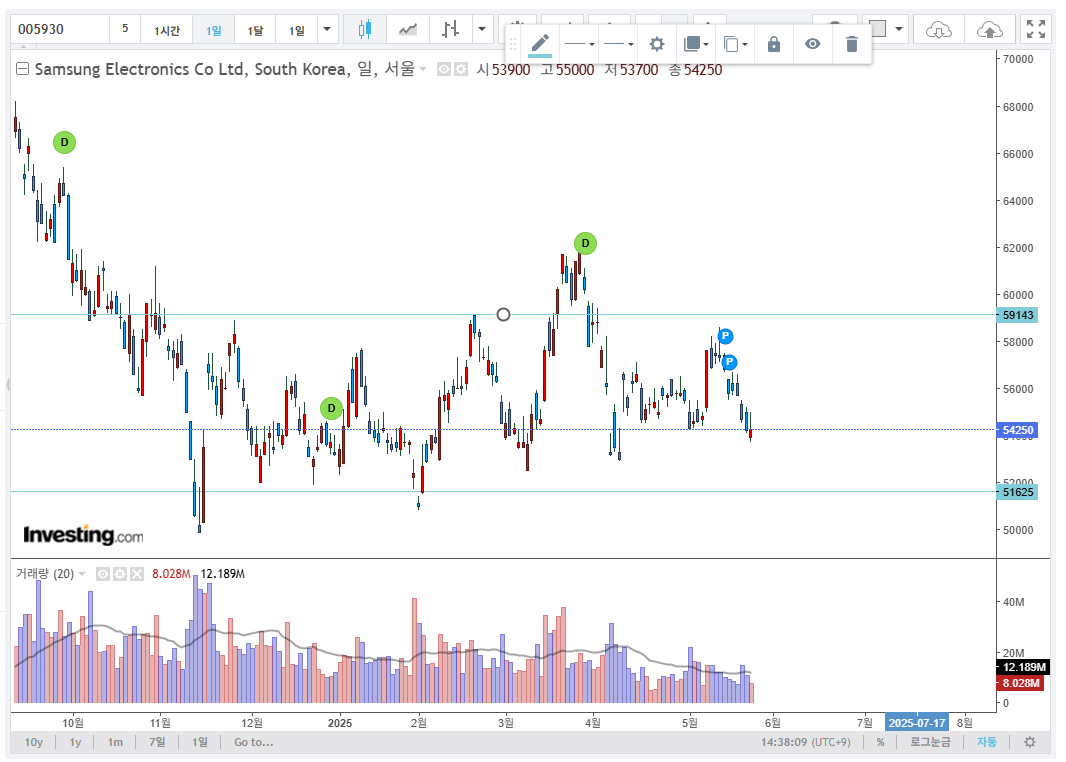Click the 54250 current price label
Screen dimensions: 1066x762
1018,430
